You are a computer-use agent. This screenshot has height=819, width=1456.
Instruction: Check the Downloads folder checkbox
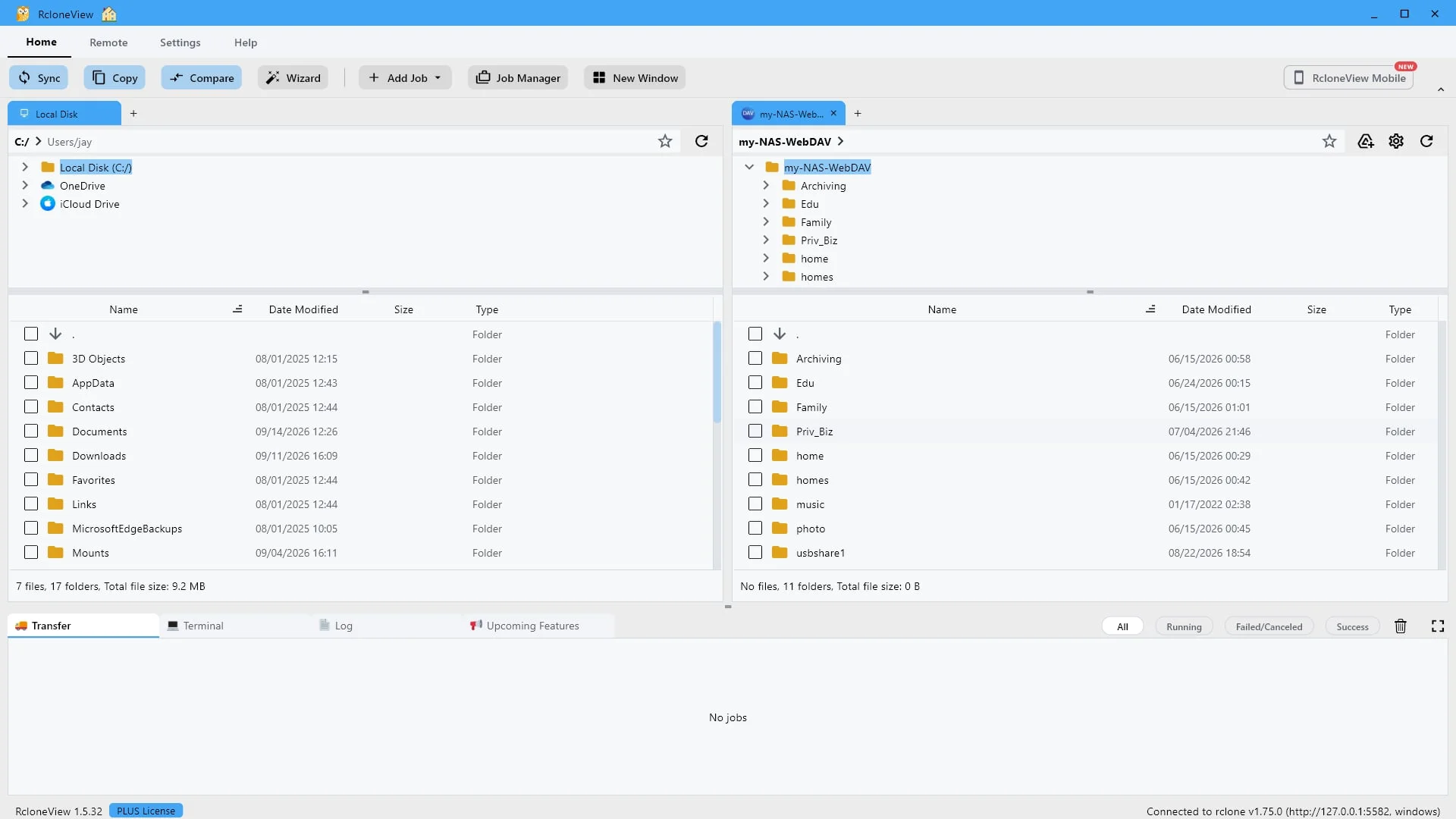point(31,455)
